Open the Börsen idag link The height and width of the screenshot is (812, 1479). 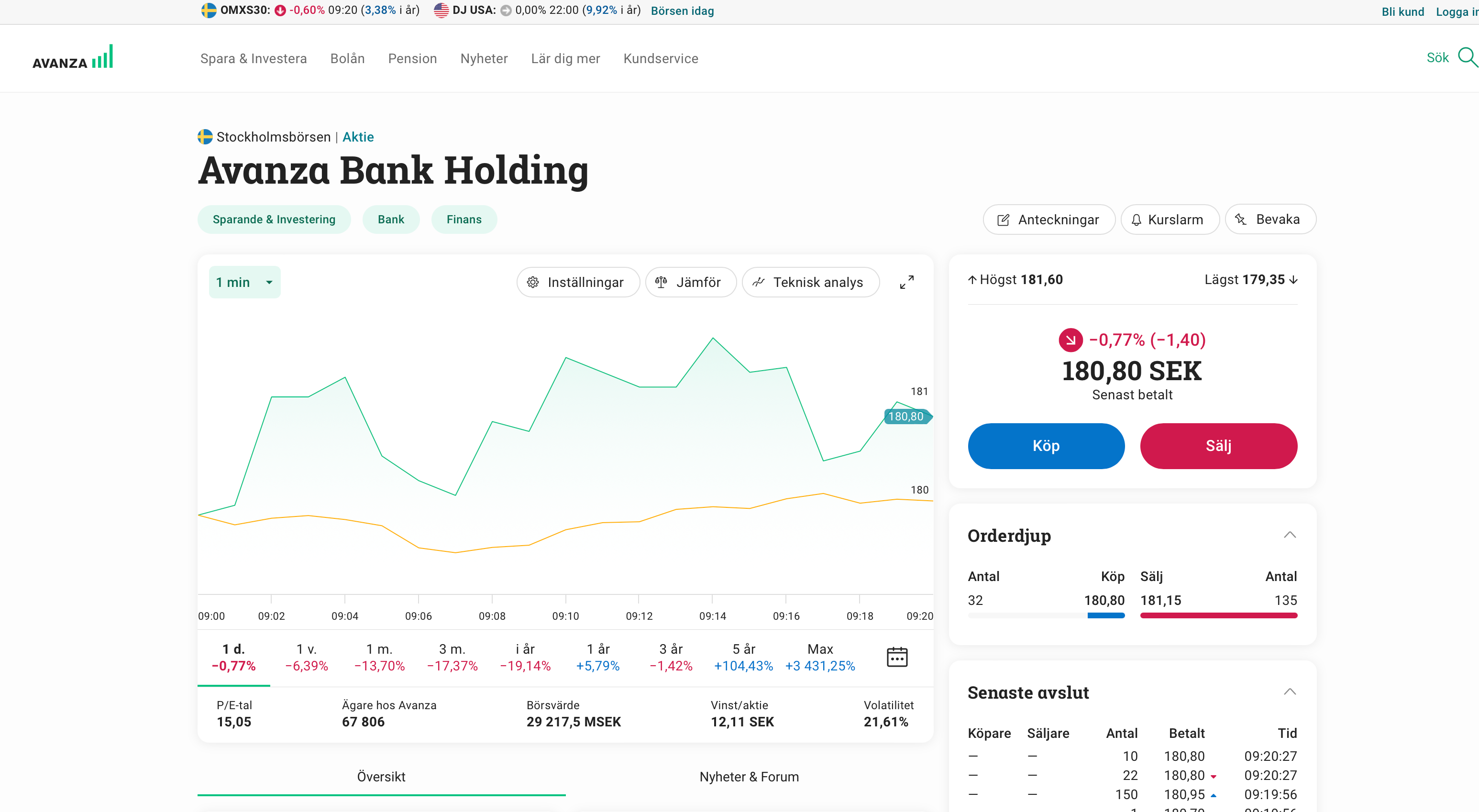pyautogui.click(x=682, y=11)
